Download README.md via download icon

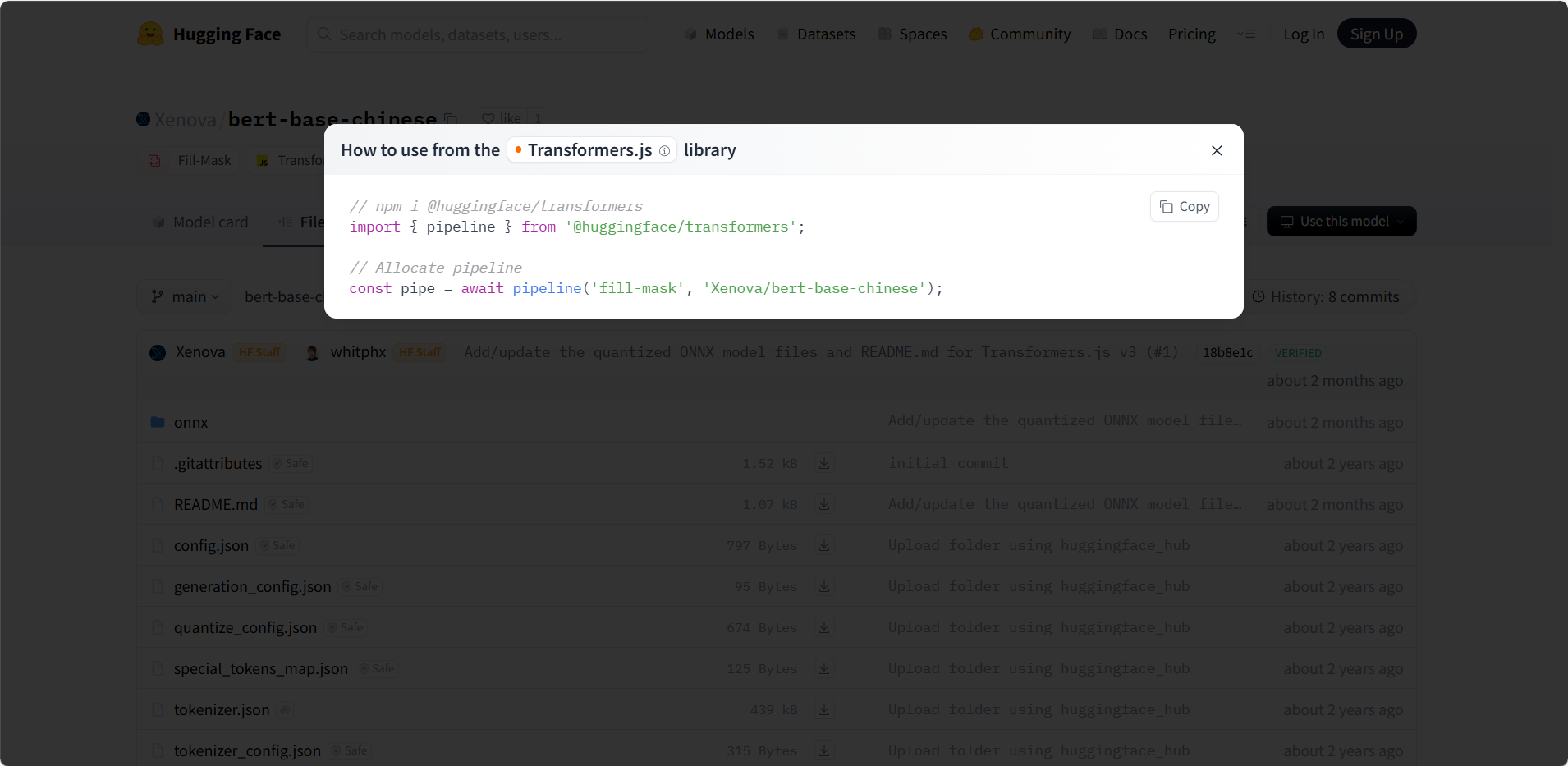click(824, 504)
